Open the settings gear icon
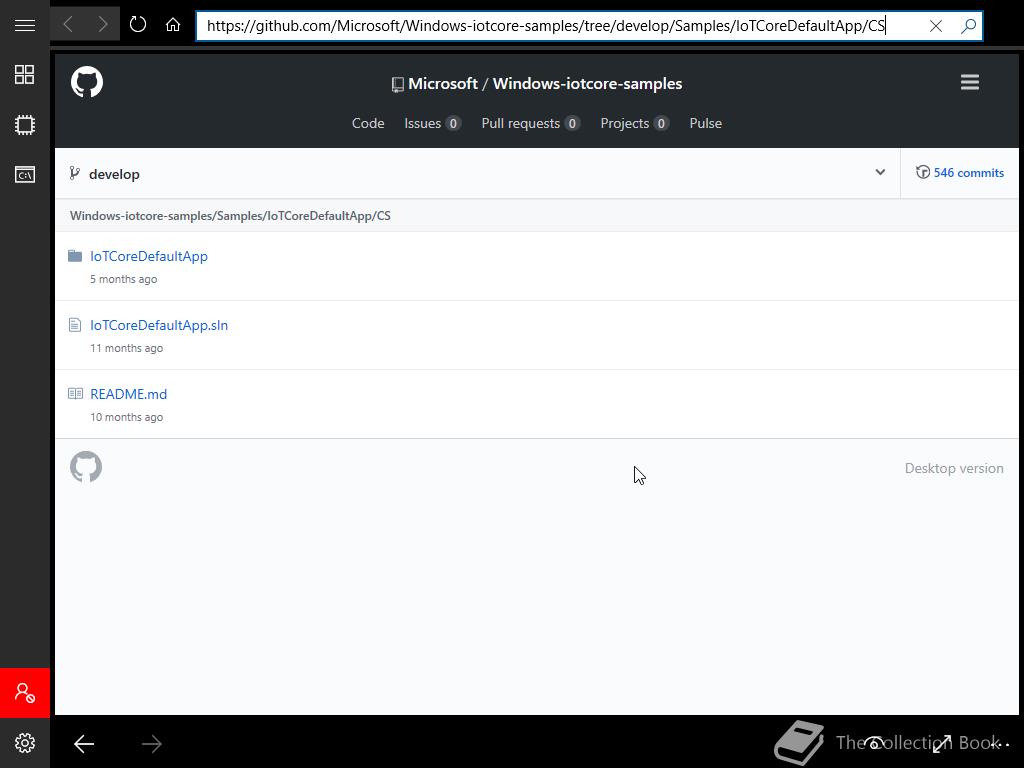The image size is (1024, 768). coord(25,743)
